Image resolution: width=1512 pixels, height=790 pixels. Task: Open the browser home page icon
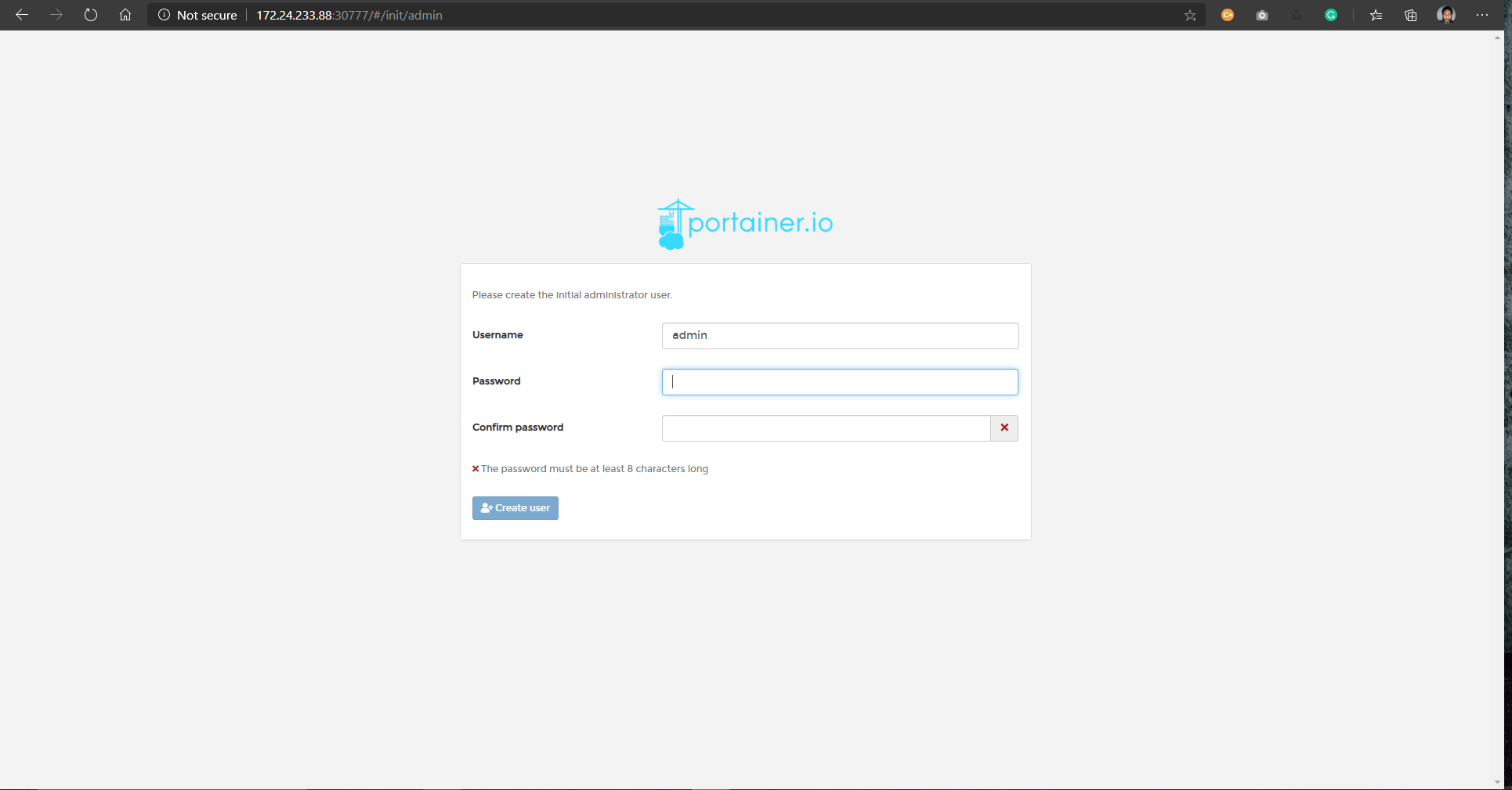tap(125, 15)
